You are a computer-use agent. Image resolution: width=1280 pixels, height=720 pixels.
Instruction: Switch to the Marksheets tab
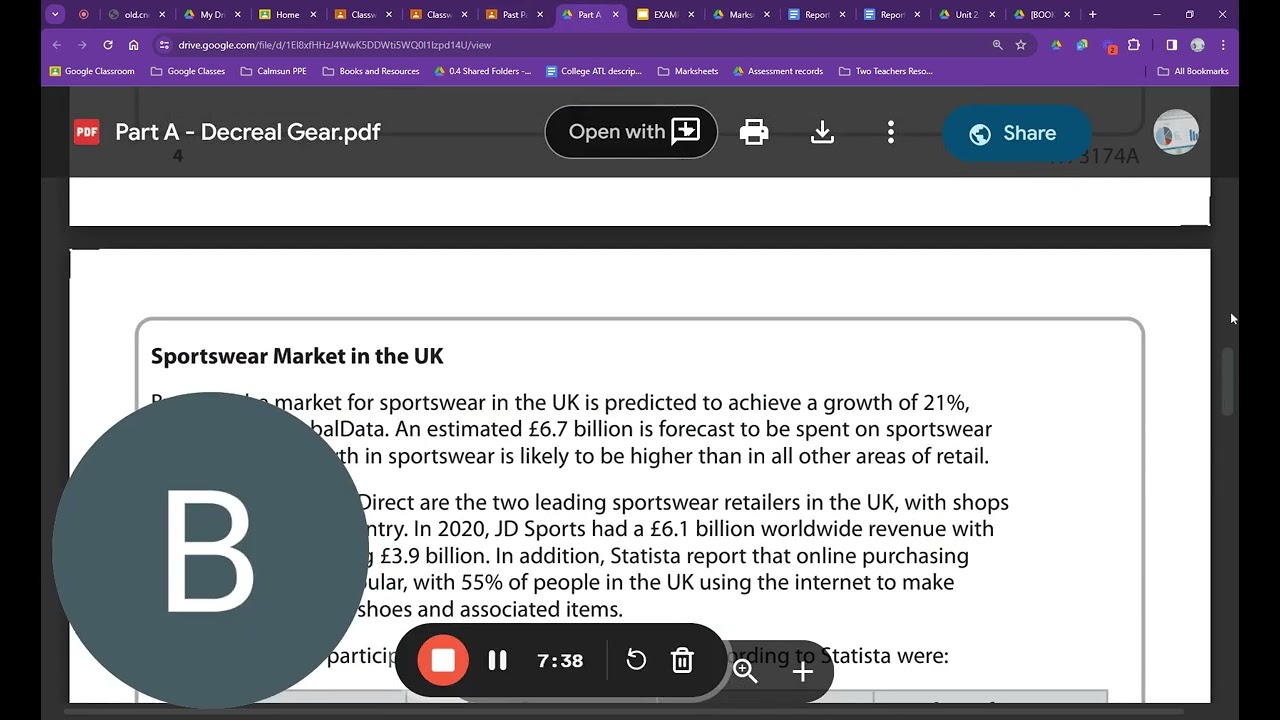pyautogui.click(x=741, y=14)
